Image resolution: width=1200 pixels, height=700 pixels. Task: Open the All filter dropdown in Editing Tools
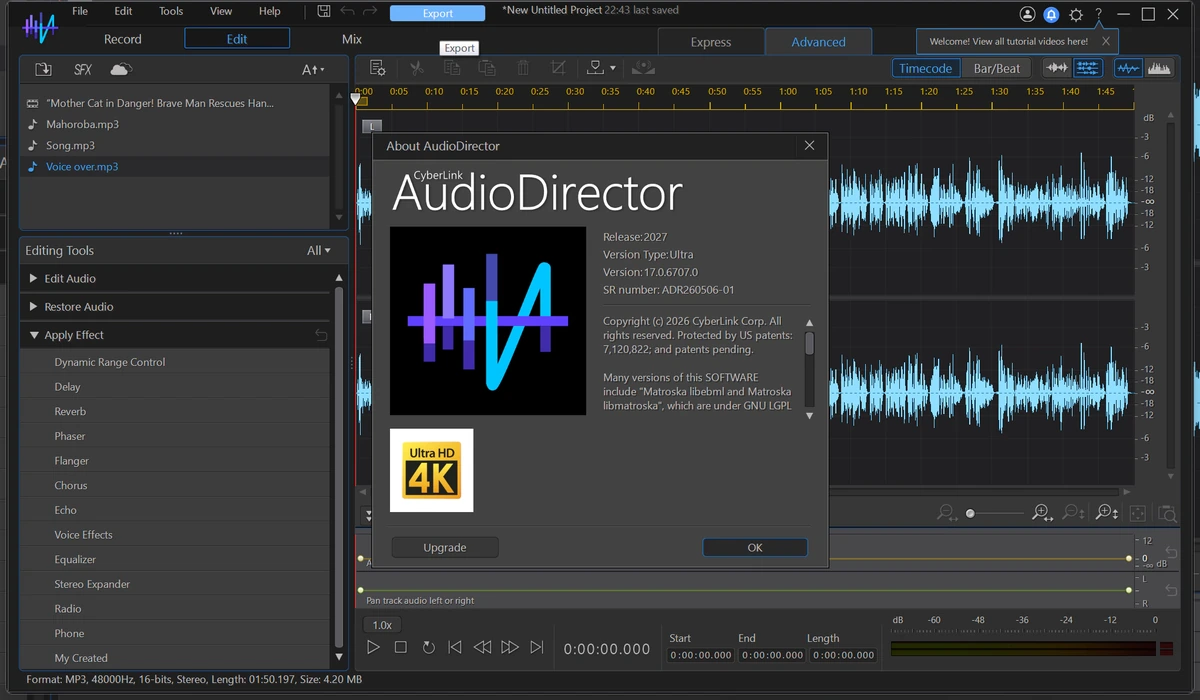coord(319,251)
